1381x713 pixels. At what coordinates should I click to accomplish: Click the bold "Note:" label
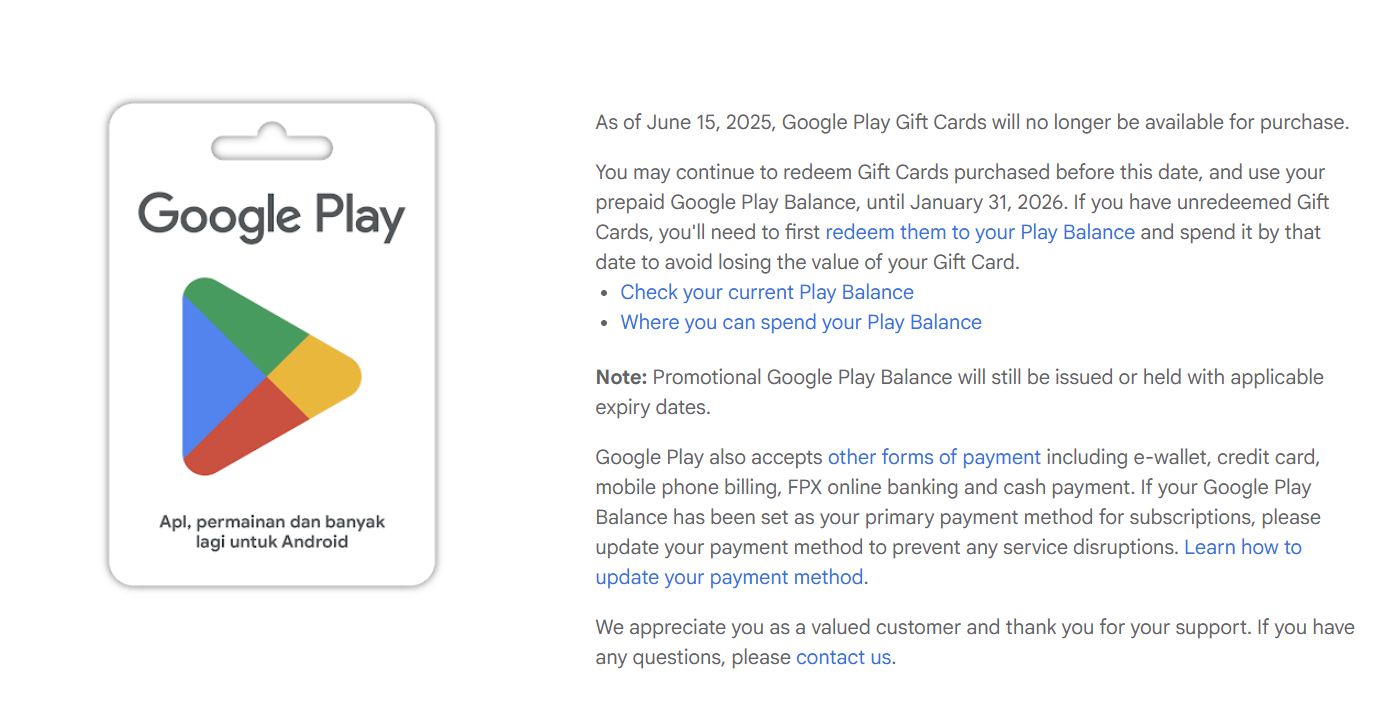621,377
